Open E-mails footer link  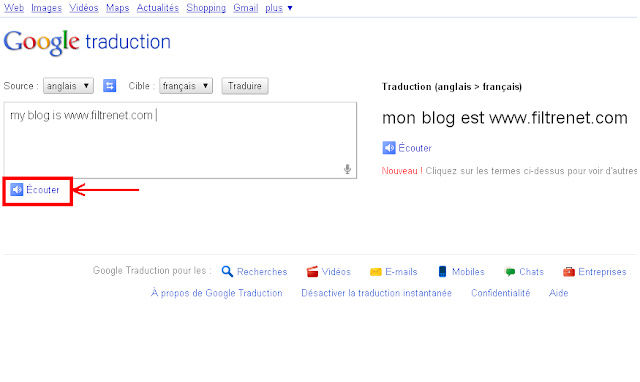401,272
